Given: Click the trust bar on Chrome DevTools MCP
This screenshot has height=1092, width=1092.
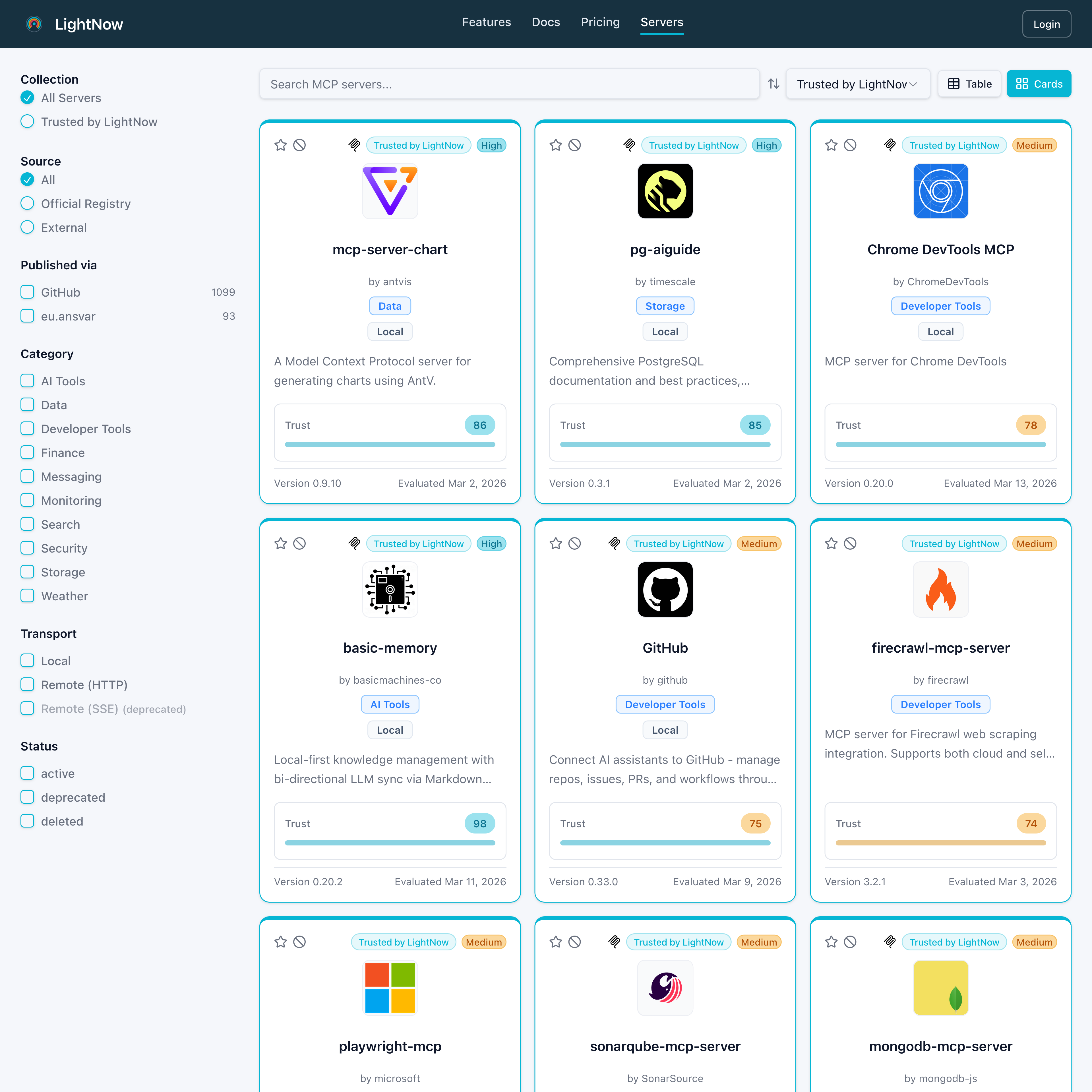Looking at the screenshot, I should pos(940,444).
